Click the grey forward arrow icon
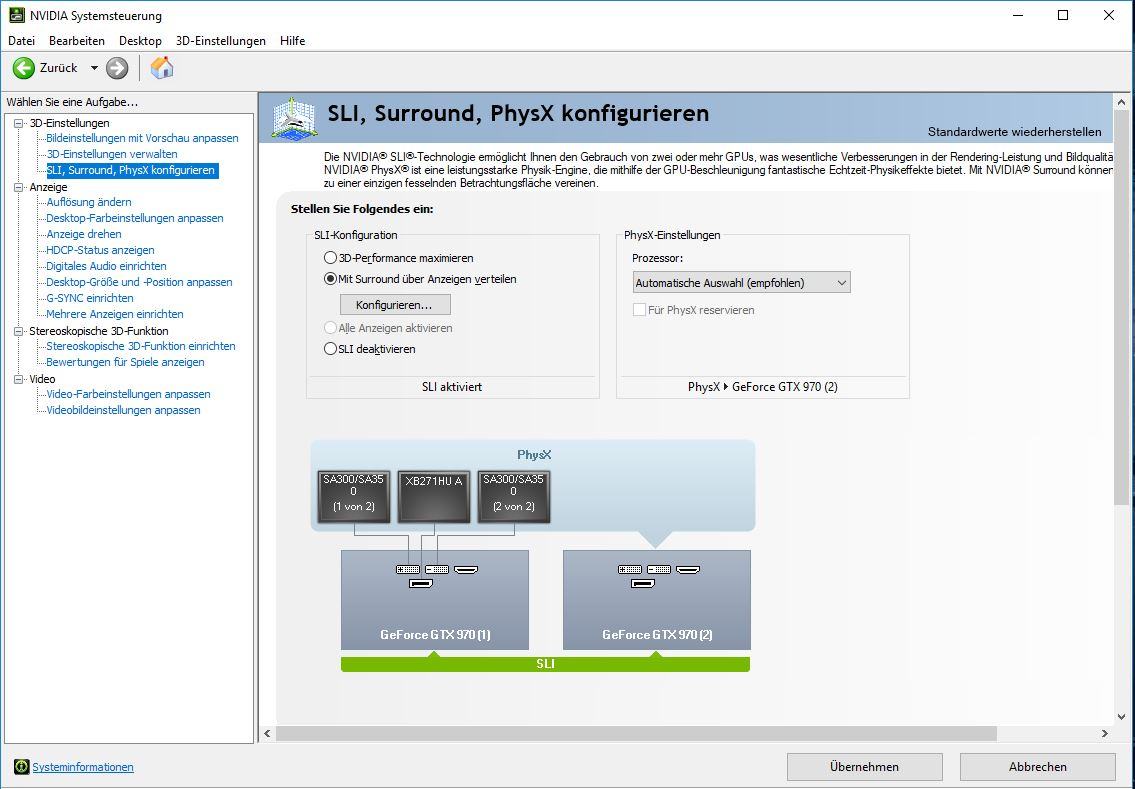 coord(117,68)
